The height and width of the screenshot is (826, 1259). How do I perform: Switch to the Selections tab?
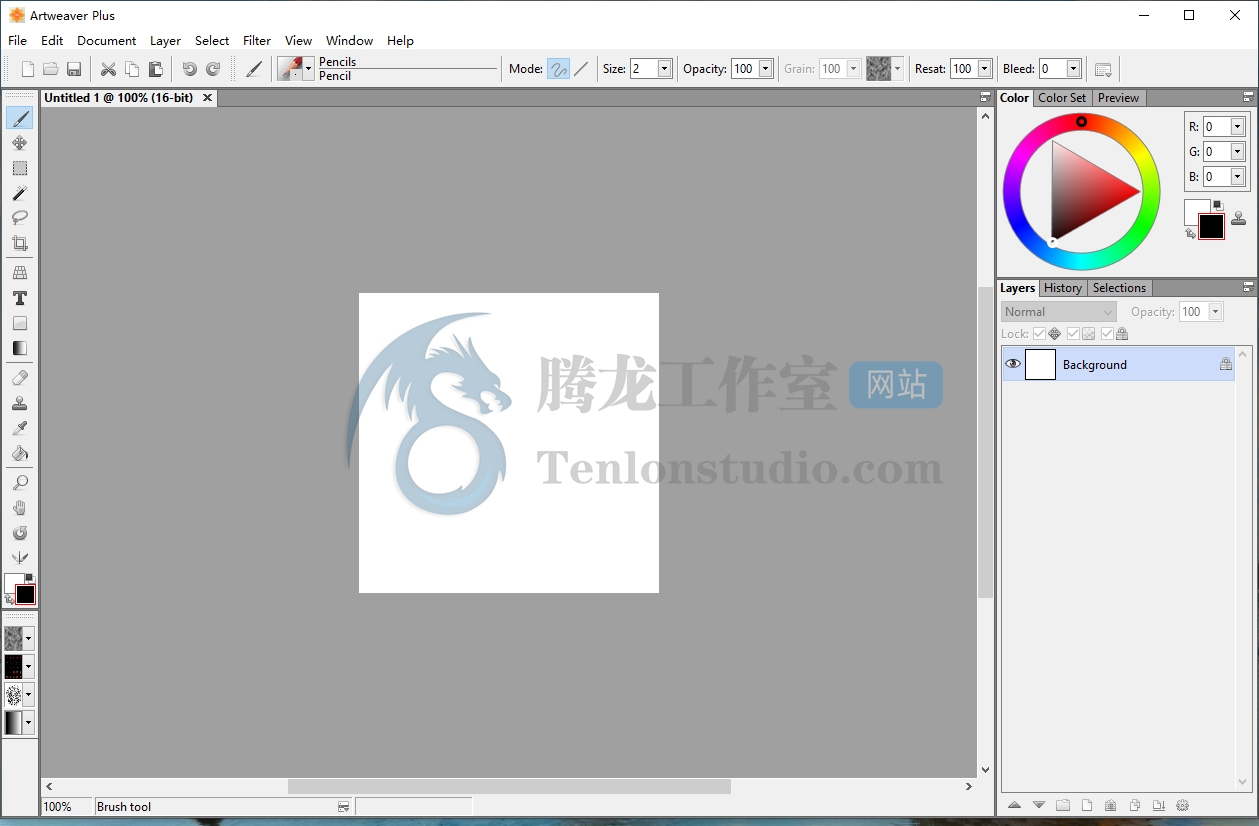tap(1119, 288)
